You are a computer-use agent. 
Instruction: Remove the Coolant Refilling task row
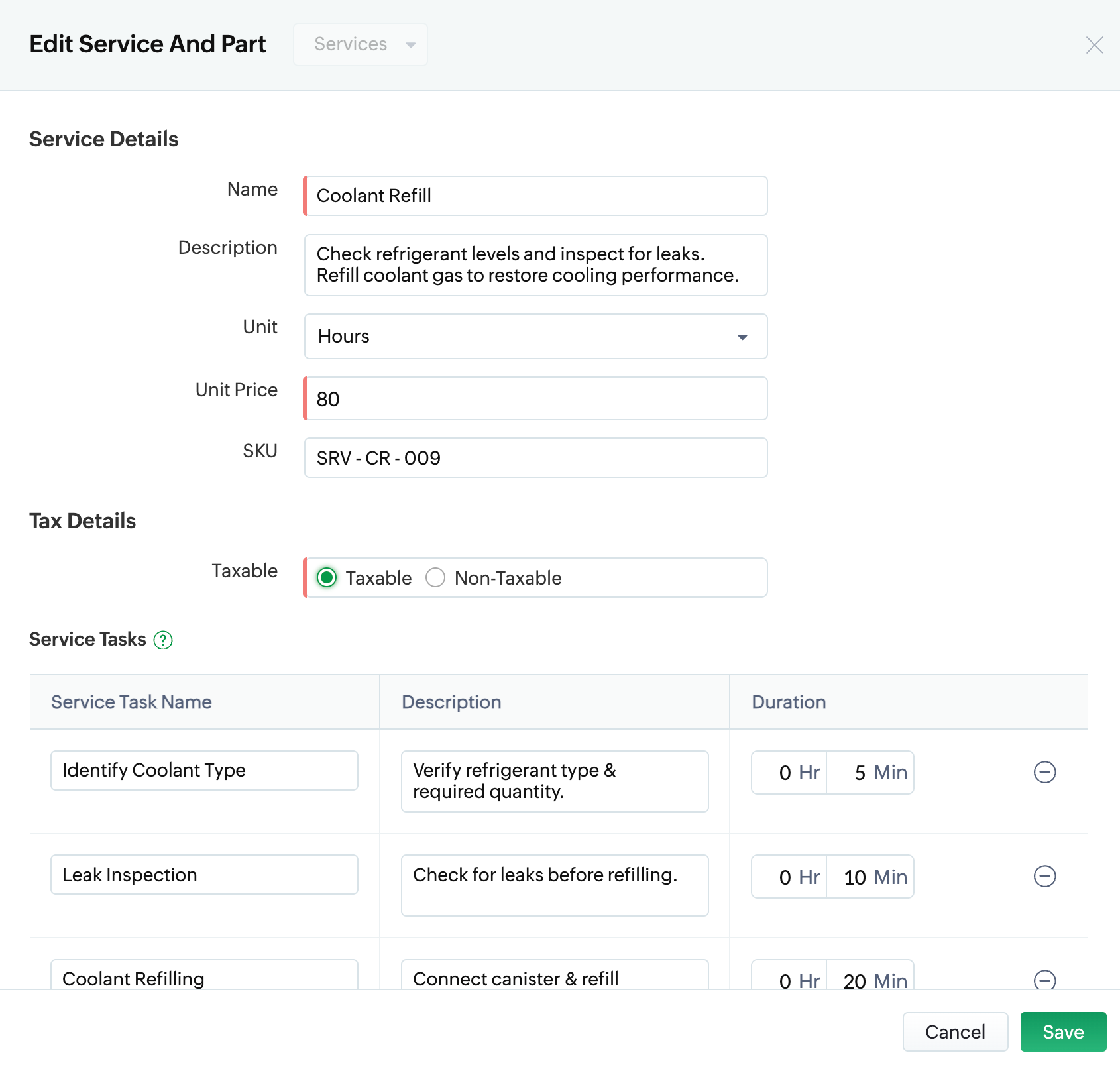click(1044, 980)
